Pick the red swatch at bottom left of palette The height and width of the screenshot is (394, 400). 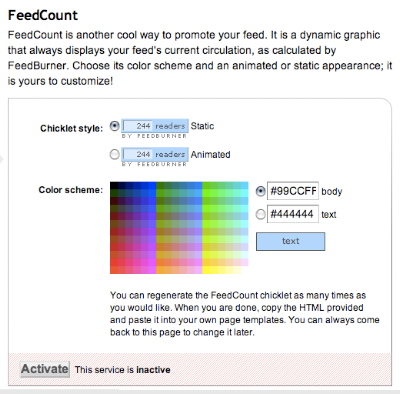pos(114,270)
